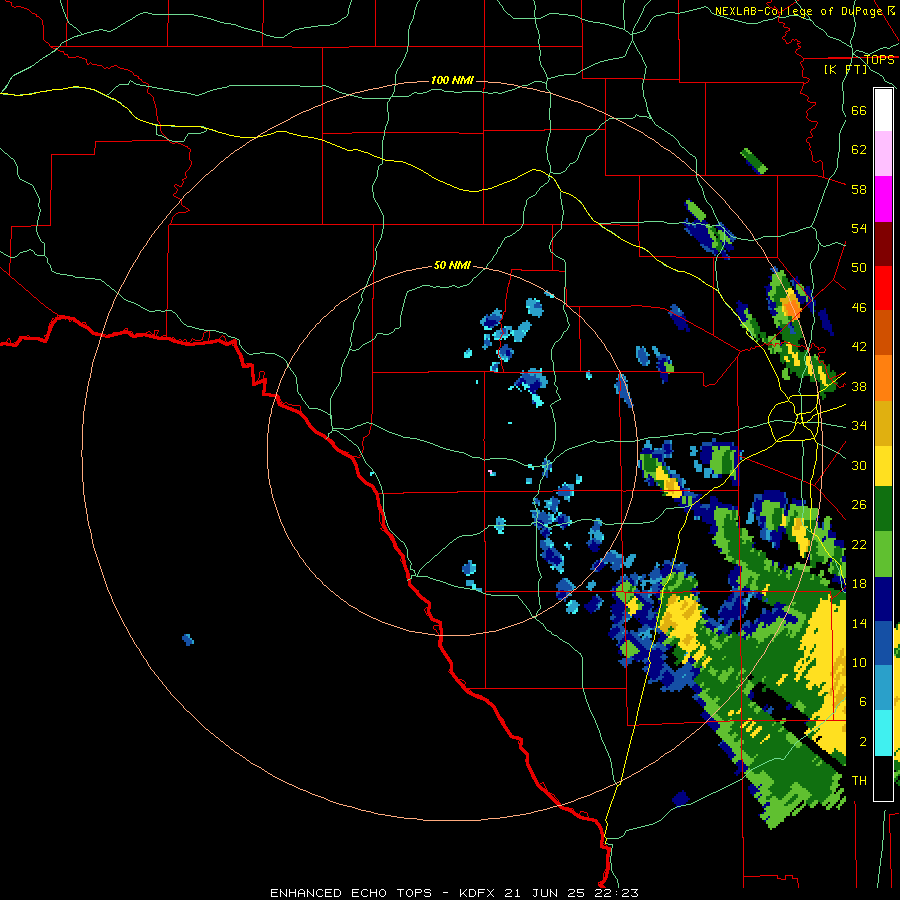Viewport: 900px width, 900px height.
Task: Click the legend value "46"
Action: tap(859, 308)
